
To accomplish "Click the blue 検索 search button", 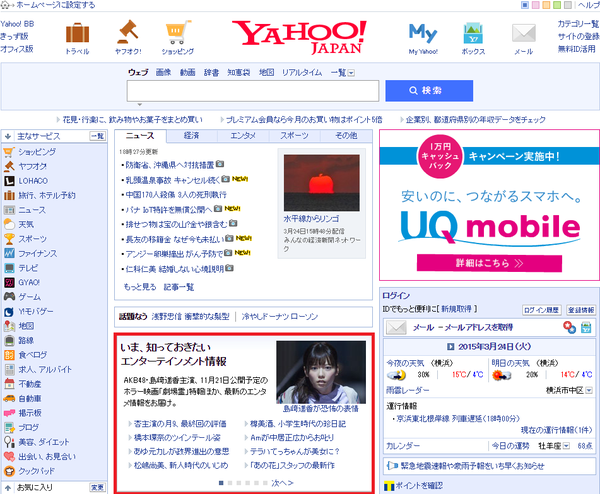I will pyautogui.click(x=429, y=91).
